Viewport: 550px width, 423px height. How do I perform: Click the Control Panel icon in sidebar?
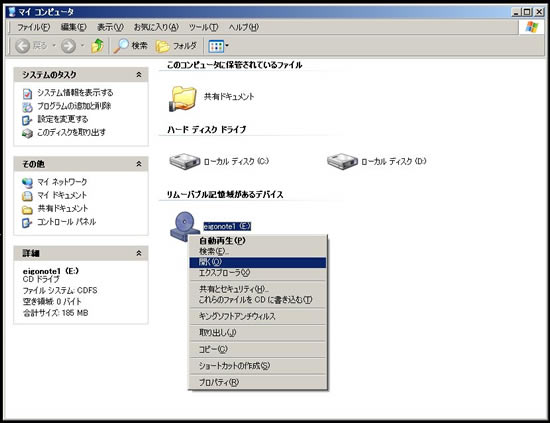point(27,223)
